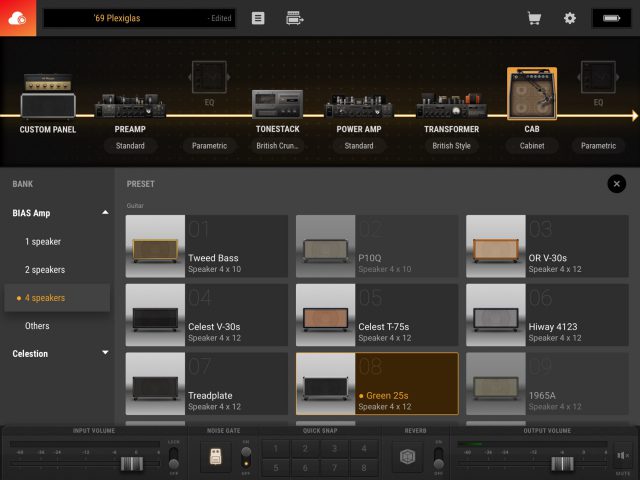Click the amp export icon

pyautogui.click(x=295, y=18)
